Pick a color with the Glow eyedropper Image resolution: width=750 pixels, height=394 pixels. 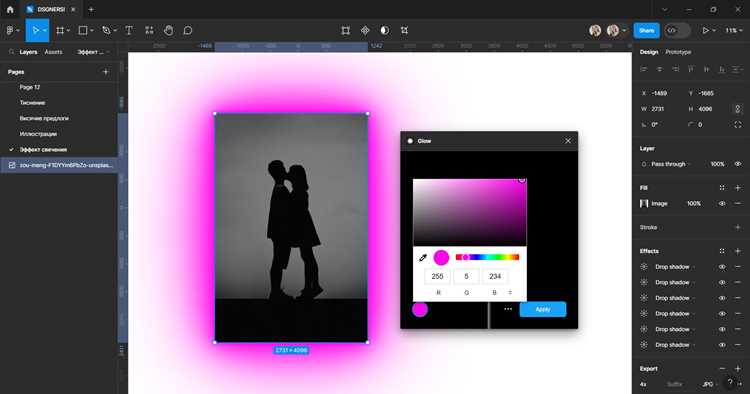click(x=422, y=258)
